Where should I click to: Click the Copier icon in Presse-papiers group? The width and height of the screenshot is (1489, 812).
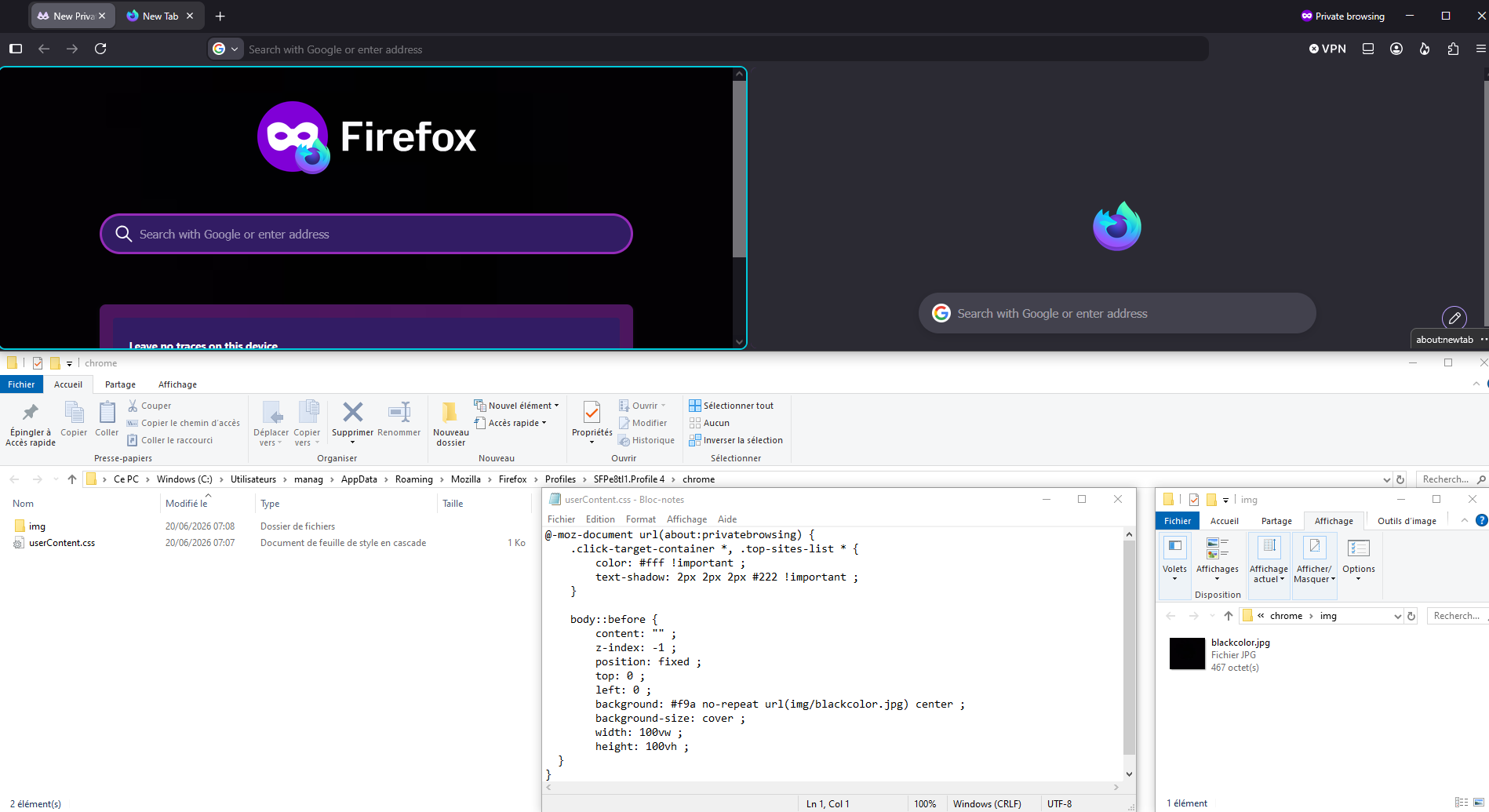74,419
